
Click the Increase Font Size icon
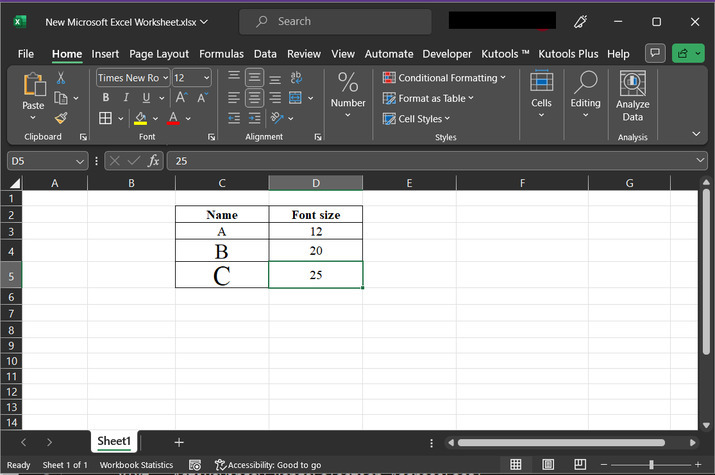point(180,98)
